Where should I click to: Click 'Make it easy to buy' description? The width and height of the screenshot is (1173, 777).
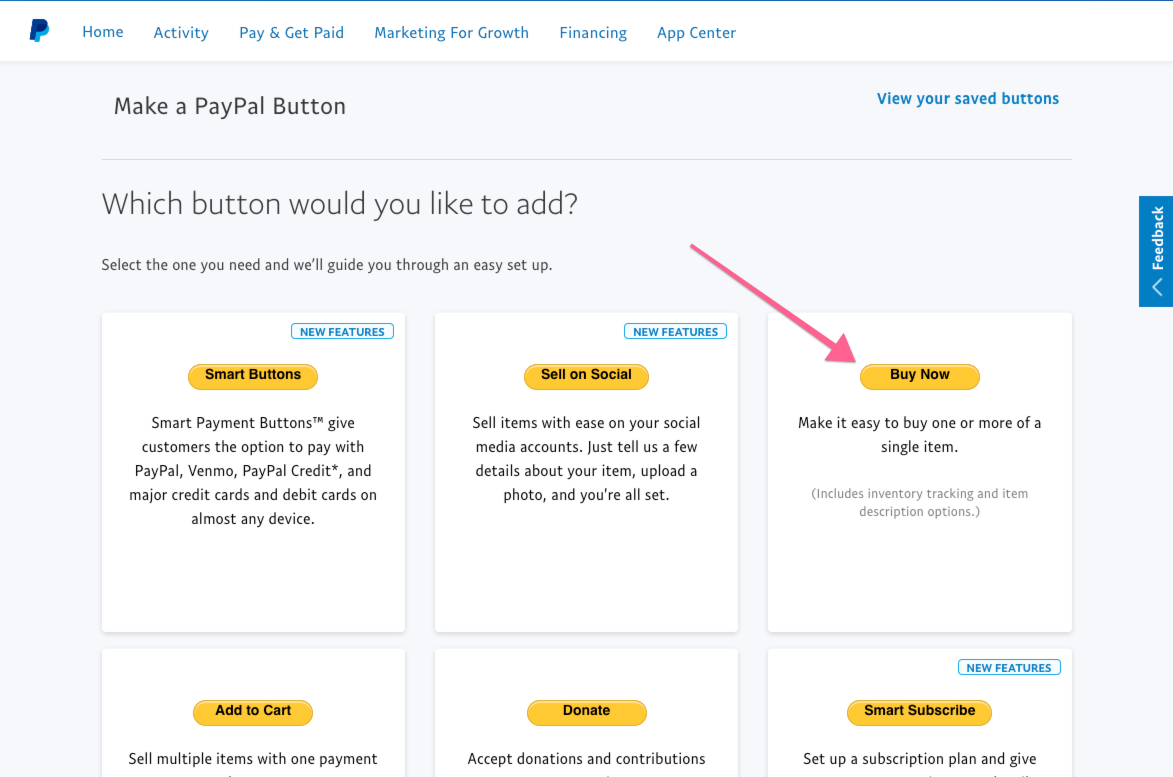point(919,434)
